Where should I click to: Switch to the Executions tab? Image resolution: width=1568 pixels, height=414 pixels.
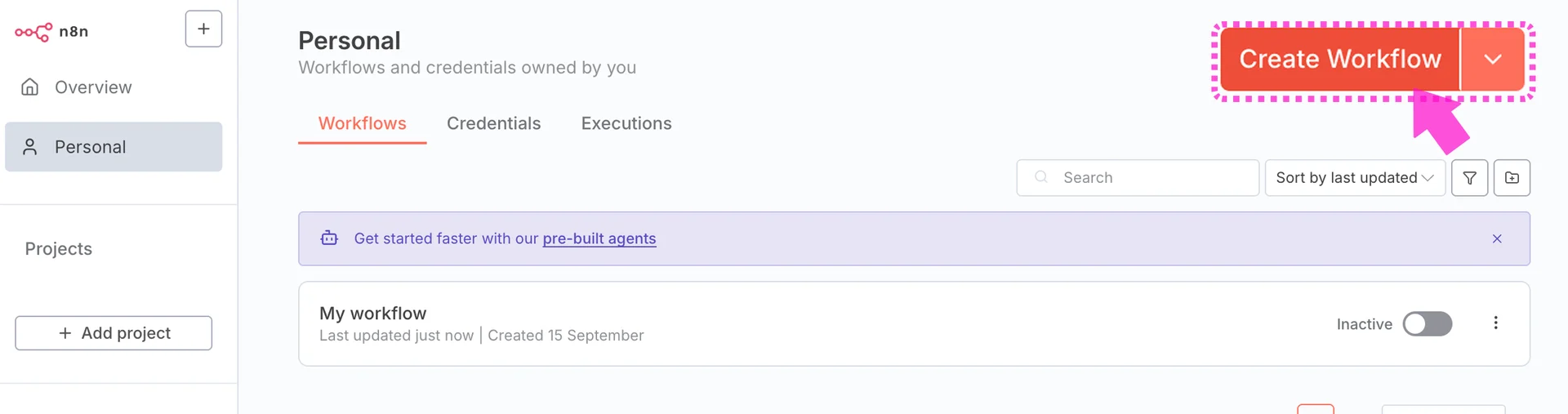click(x=626, y=123)
